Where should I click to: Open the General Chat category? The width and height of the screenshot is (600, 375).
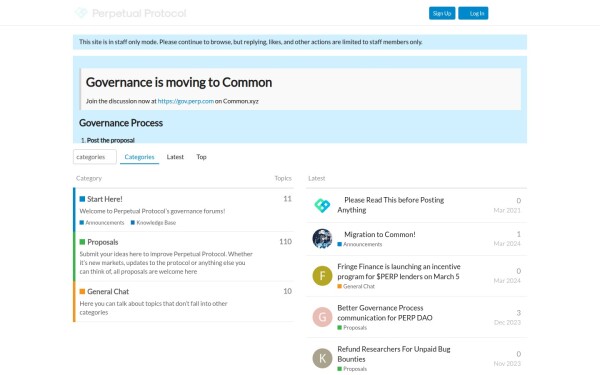pos(108,291)
